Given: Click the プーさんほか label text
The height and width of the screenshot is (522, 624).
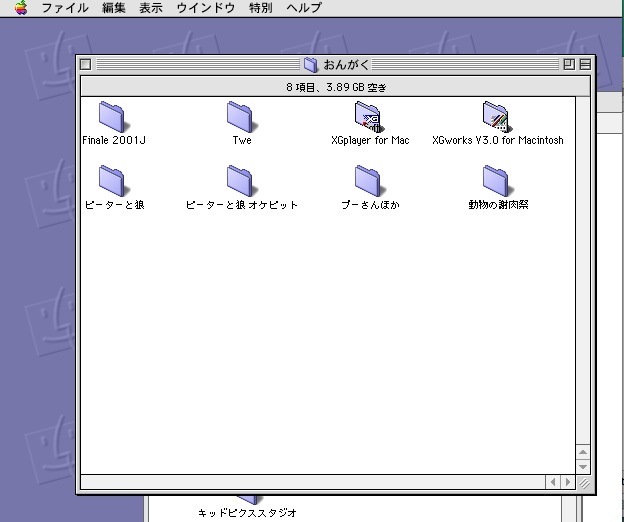Looking at the screenshot, I should (x=370, y=205).
